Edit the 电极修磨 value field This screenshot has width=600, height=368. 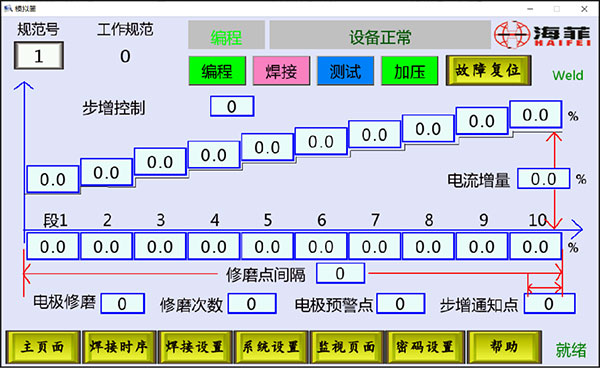(122, 304)
